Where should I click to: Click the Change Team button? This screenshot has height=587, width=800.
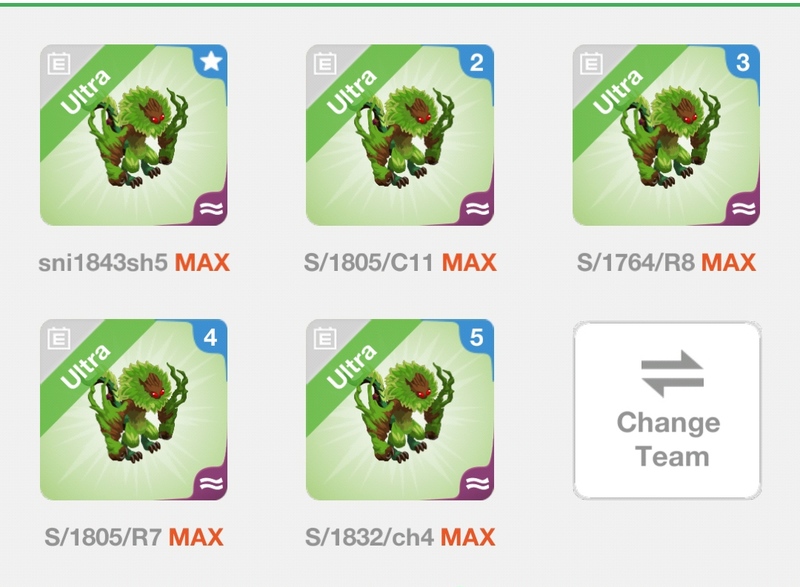[667, 411]
